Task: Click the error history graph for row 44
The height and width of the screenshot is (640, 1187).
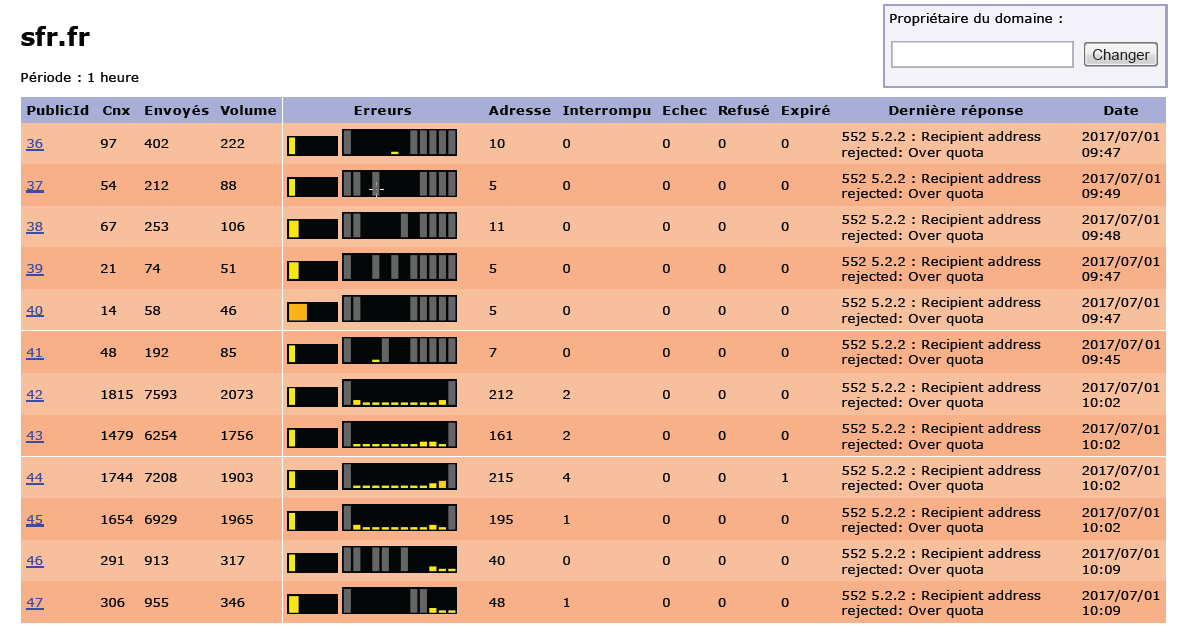Action: point(400,476)
